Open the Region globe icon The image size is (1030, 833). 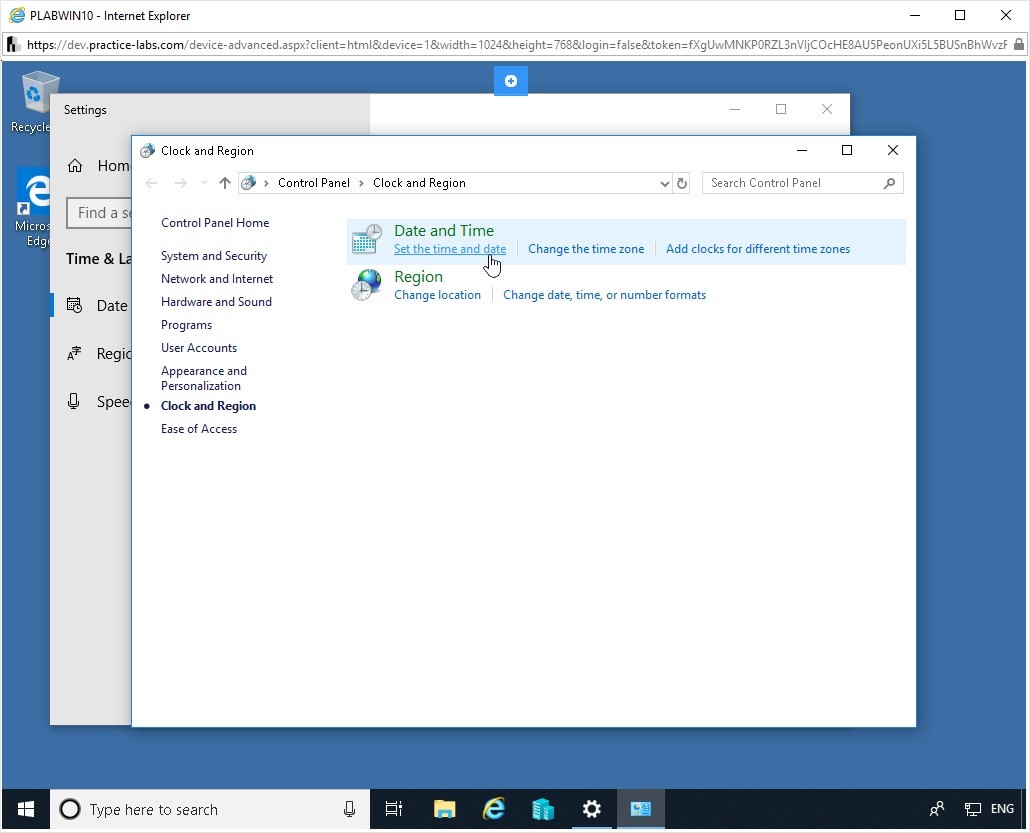pyautogui.click(x=367, y=285)
